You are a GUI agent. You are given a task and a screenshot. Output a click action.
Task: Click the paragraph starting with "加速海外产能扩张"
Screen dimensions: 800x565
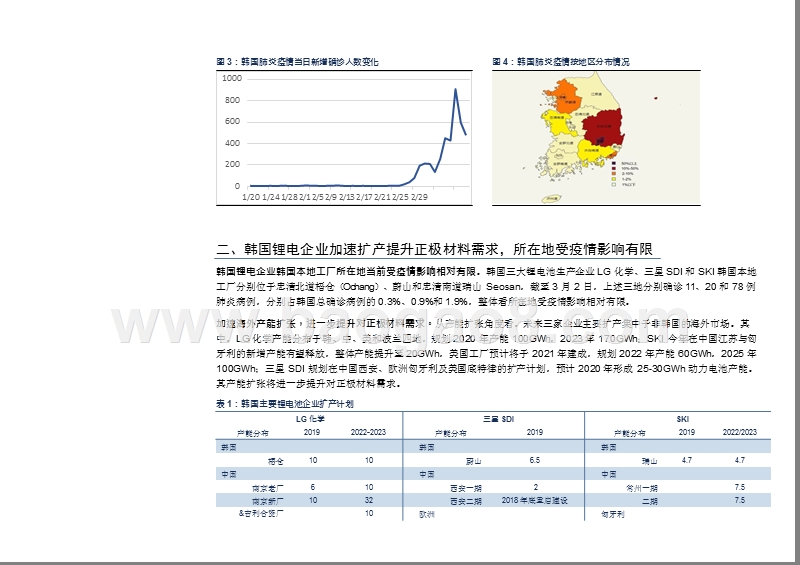point(486,353)
